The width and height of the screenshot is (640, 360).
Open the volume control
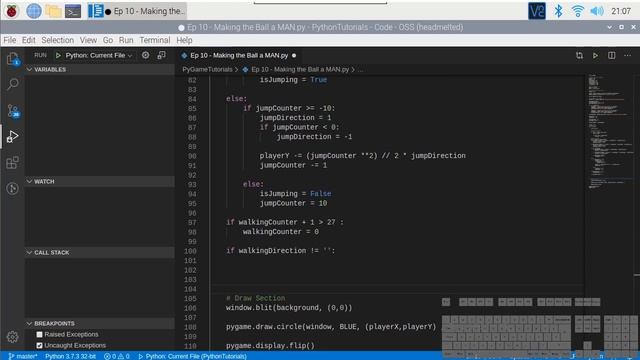[x=596, y=11]
